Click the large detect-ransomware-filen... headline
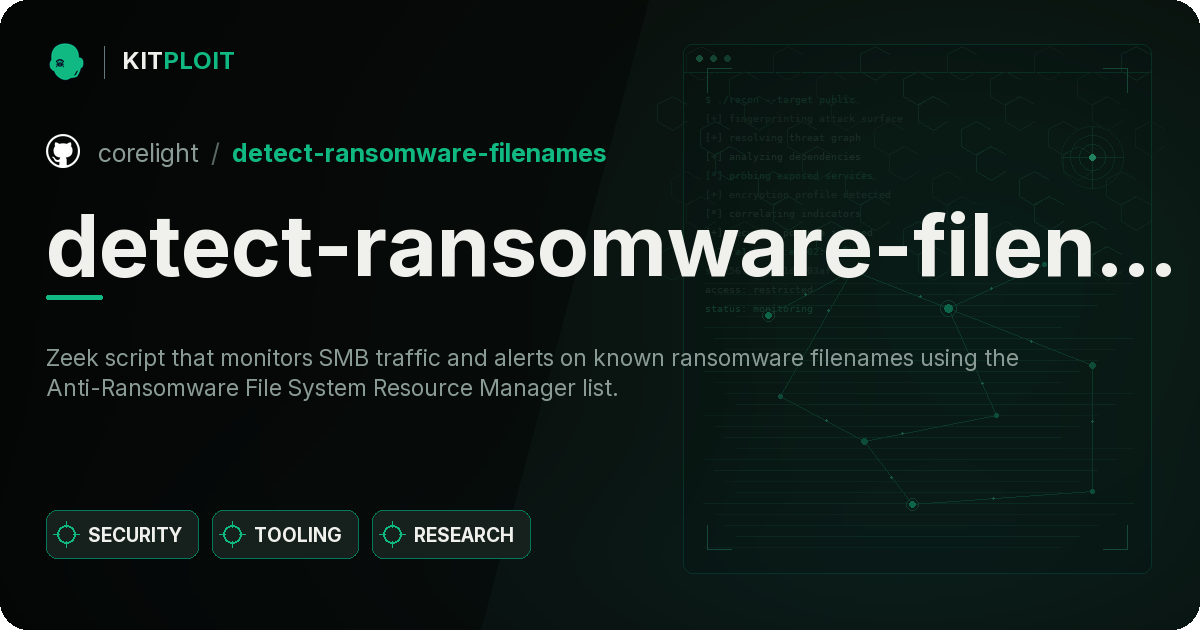This screenshot has height=630, width=1200. 609,244
